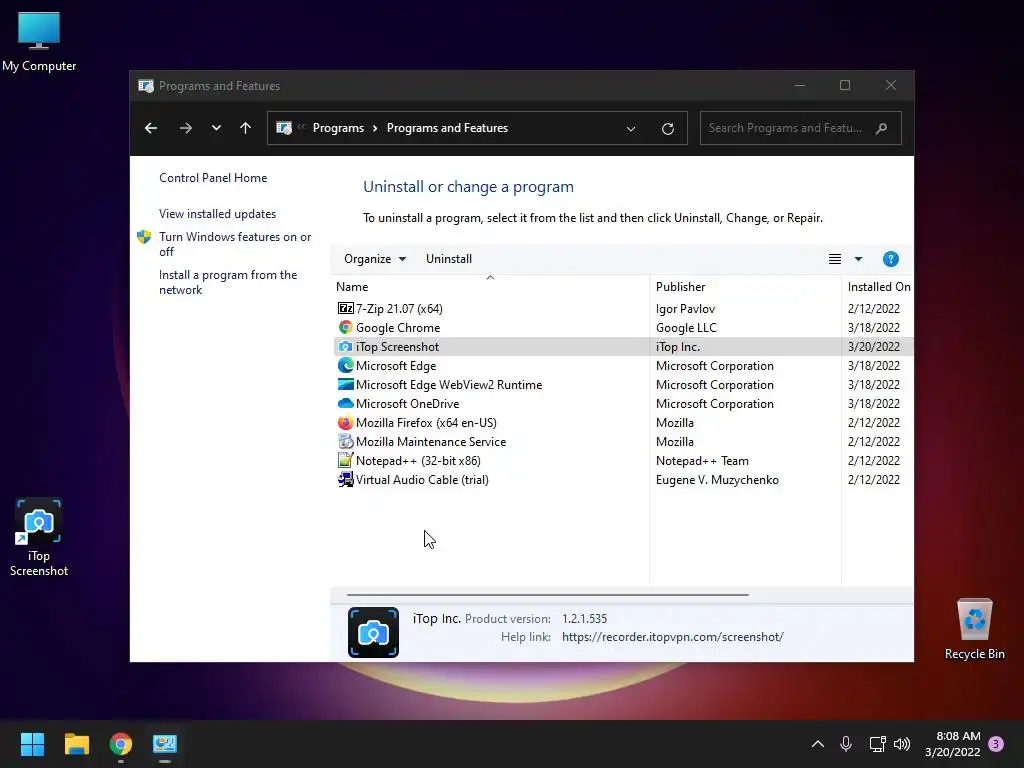1024x768 pixels.
Task: Open recent locations dropdown chevron
Action: tap(216, 128)
